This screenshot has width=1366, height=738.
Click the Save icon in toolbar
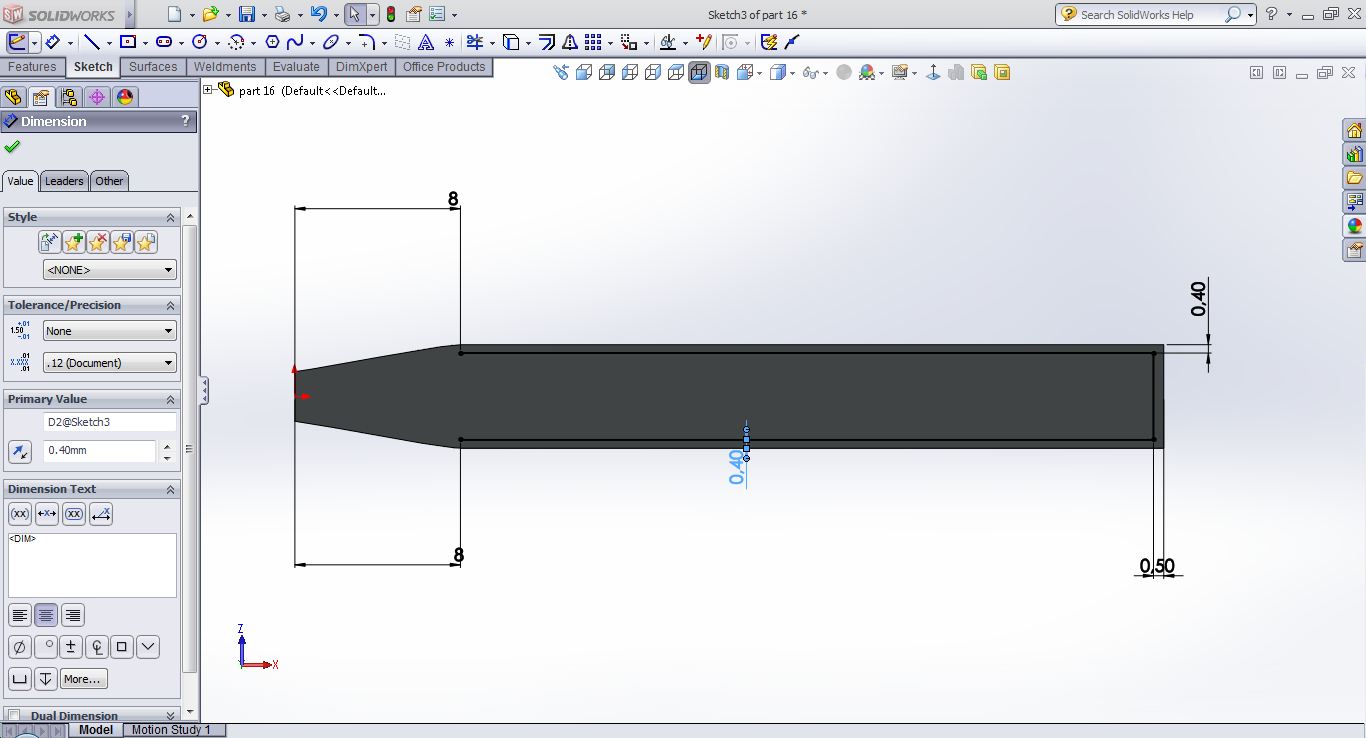coord(247,14)
